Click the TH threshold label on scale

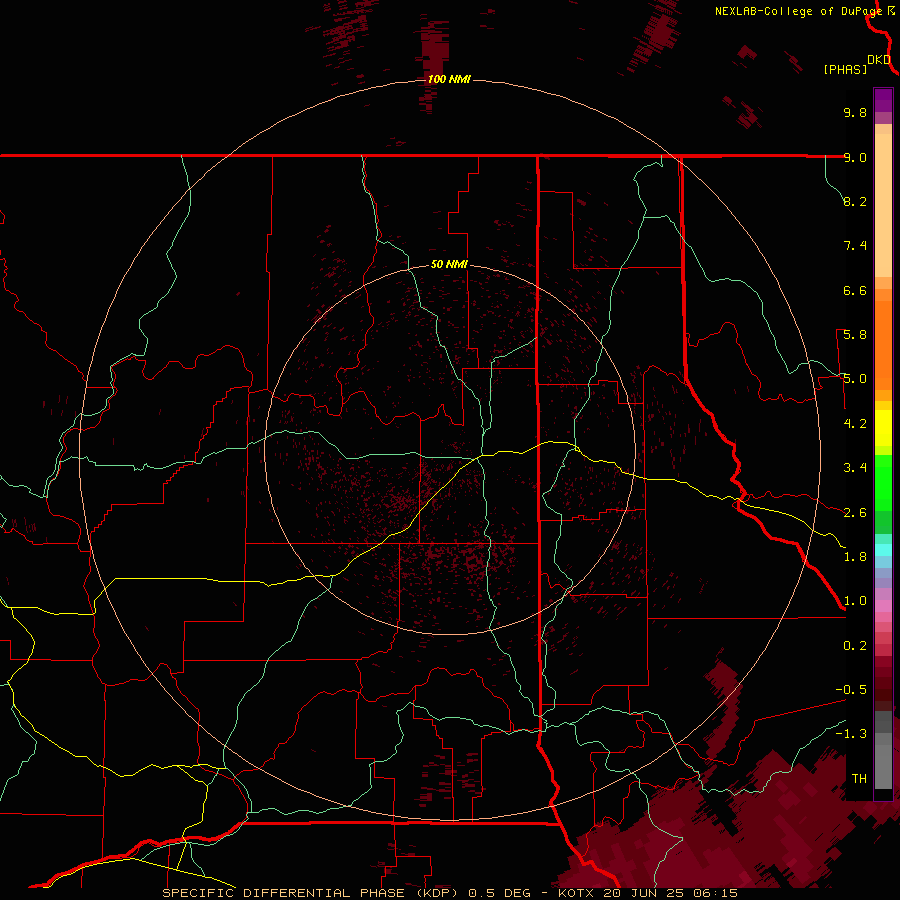pos(859,779)
